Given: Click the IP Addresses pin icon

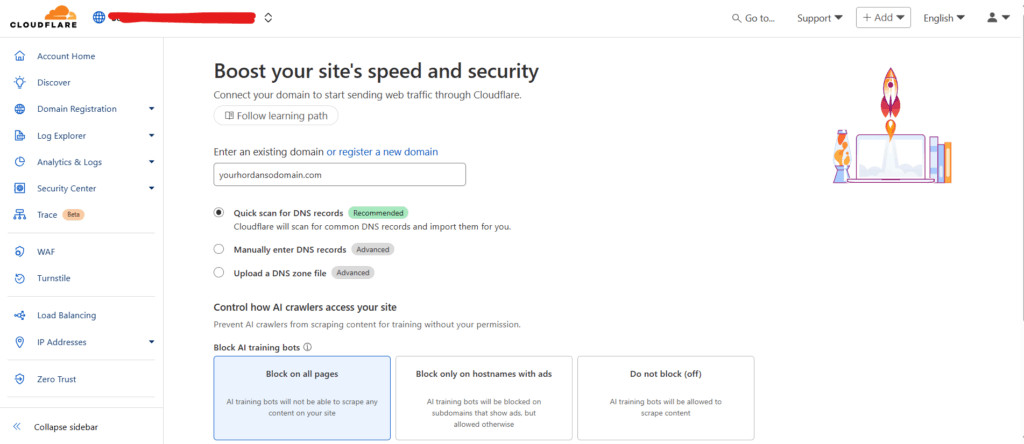Looking at the screenshot, I should click(20, 342).
